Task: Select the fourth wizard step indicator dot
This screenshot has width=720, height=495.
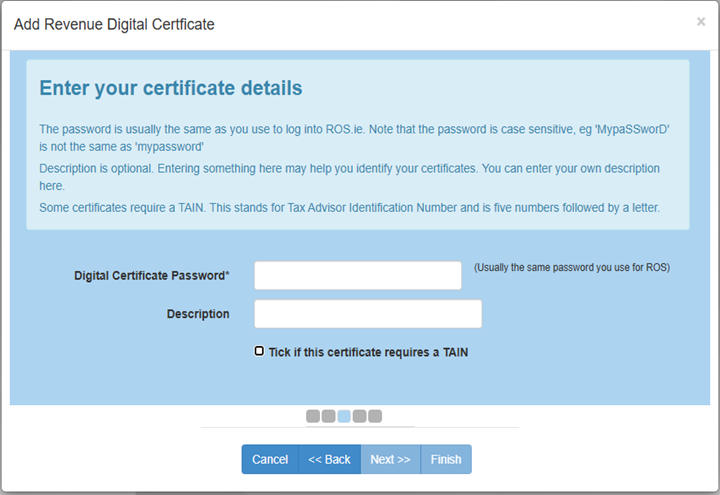Action: coord(359,416)
